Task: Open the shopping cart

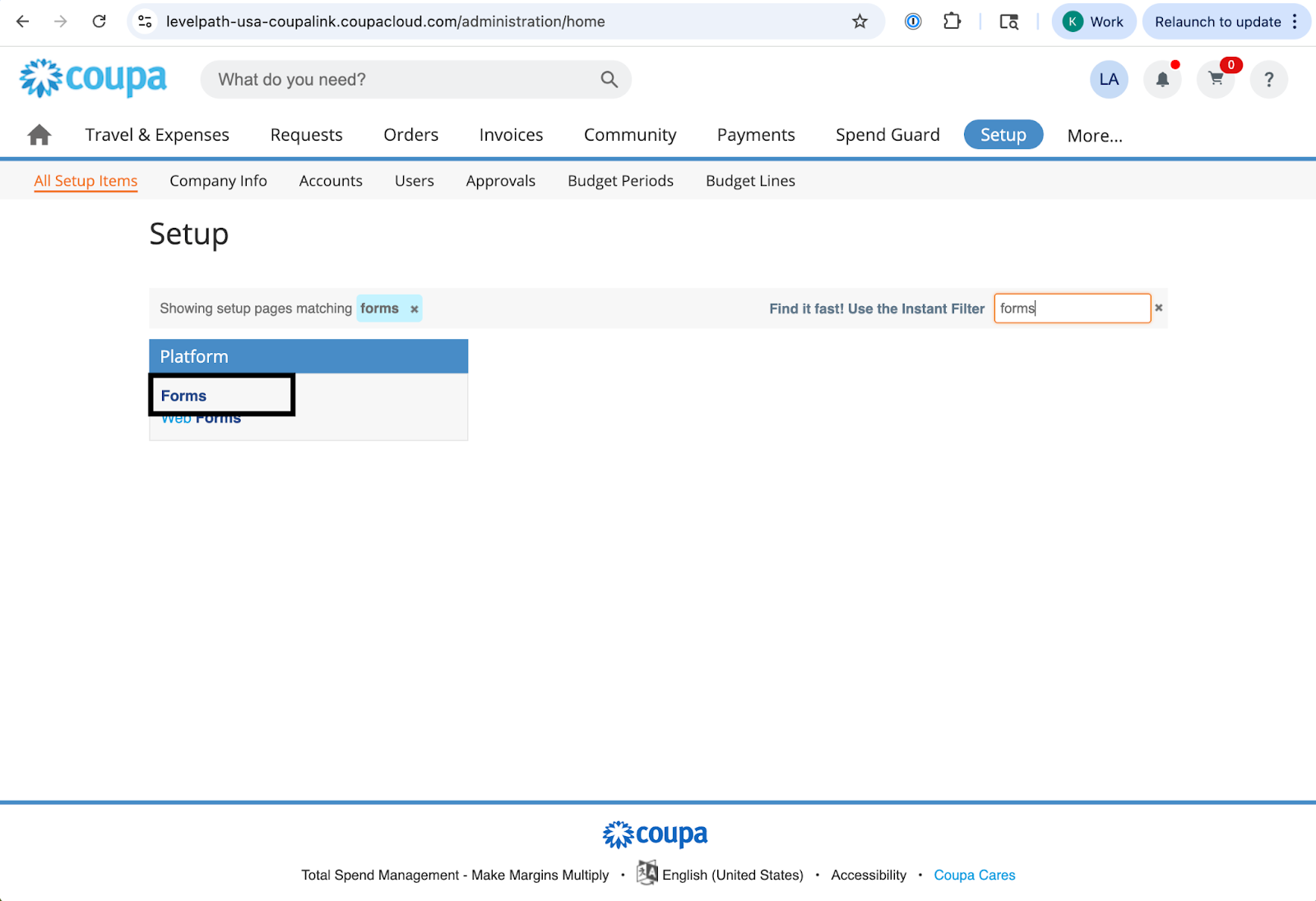Action: (x=1216, y=80)
